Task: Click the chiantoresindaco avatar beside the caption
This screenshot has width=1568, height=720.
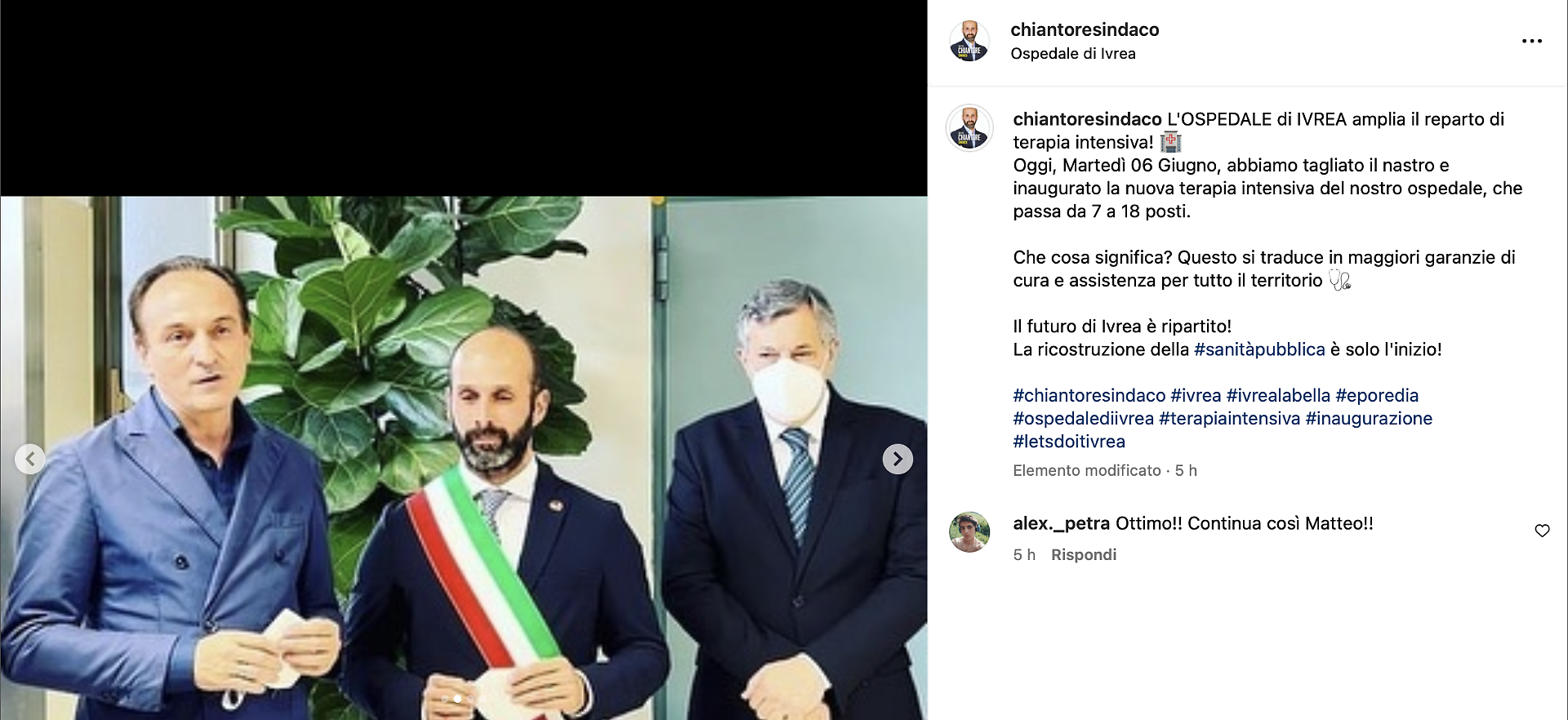Action: tap(969, 128)
